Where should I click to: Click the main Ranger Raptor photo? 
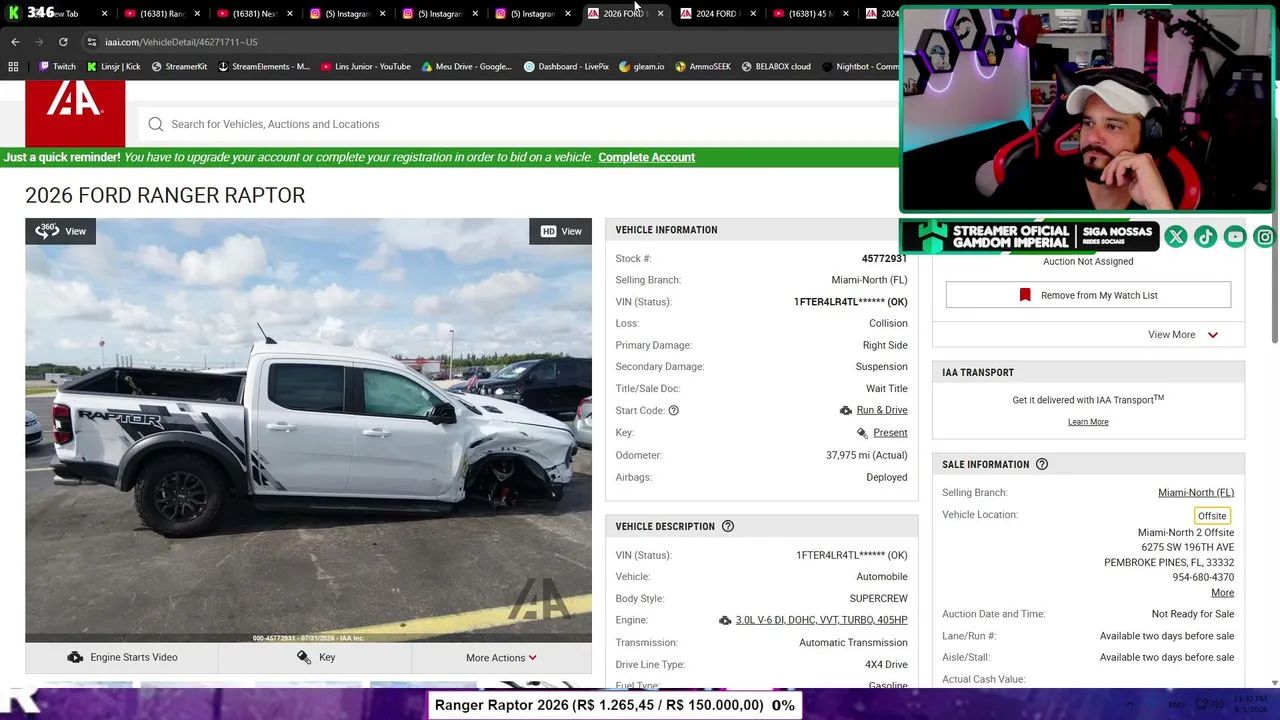coord(308,430)
